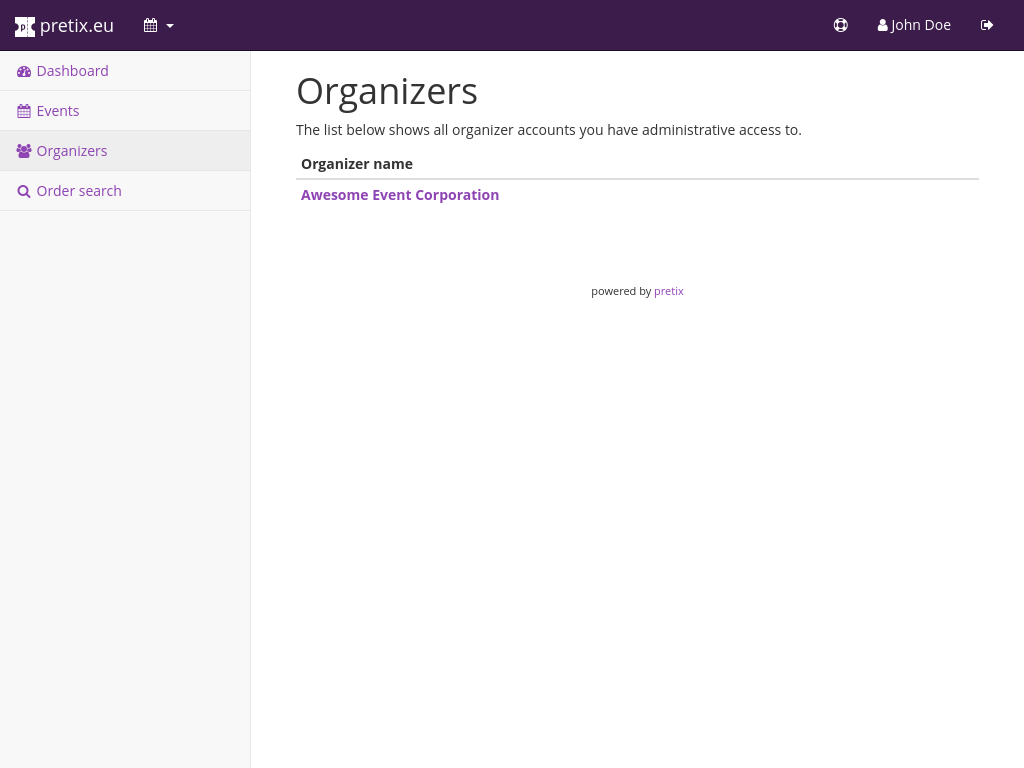
Task: Expand the event switcher dropdown caret
Action: pyautogui.click(x=170, y=26)
